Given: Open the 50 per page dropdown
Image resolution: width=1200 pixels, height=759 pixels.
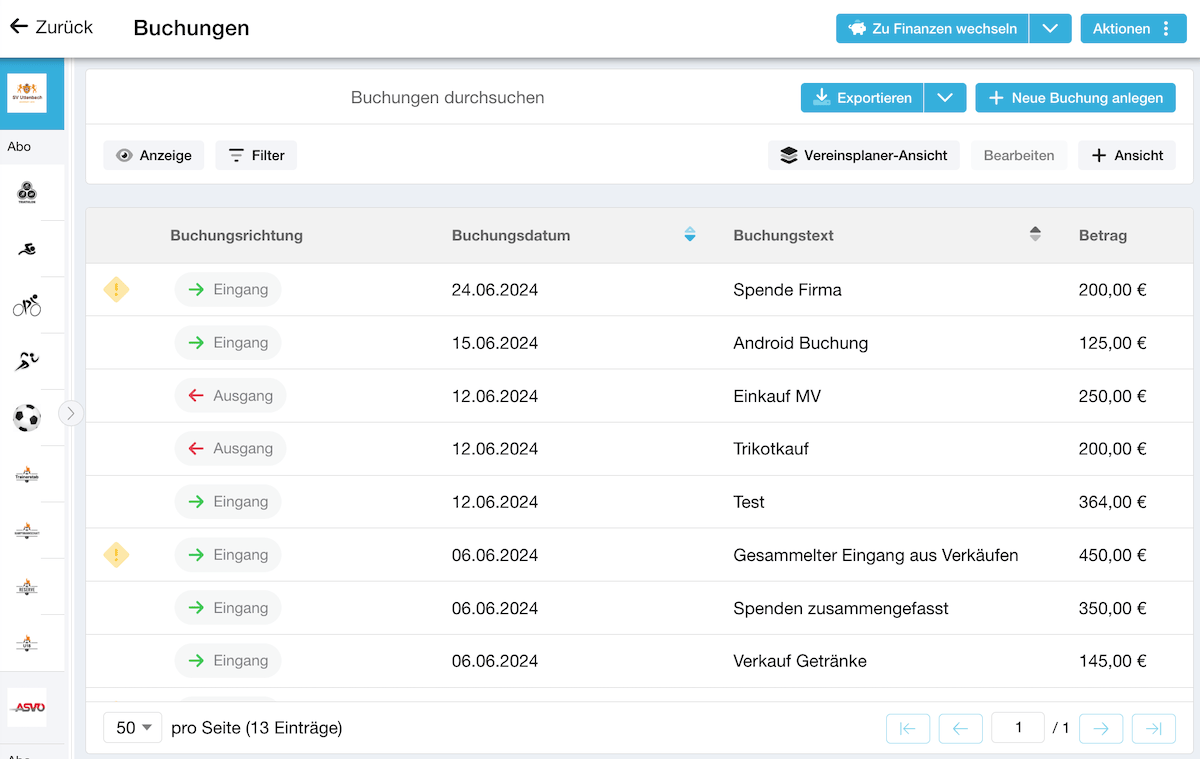Looking at the screenshot, I should coord(133,728).
